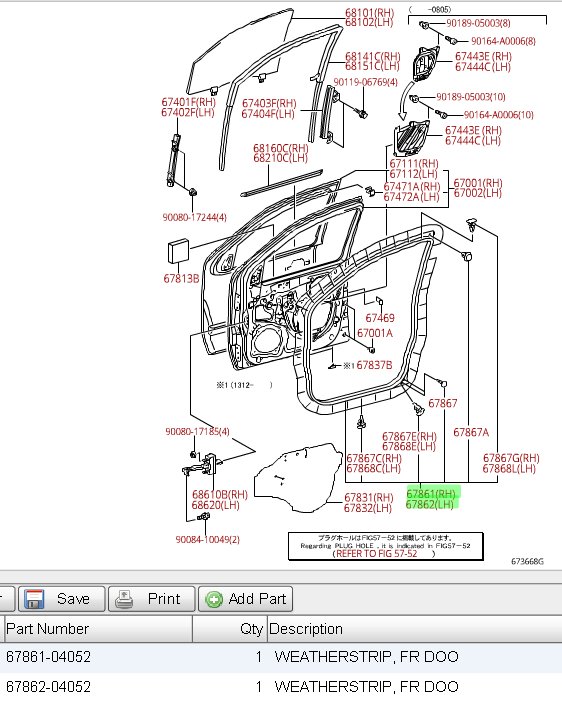
Task: Click diagram label 67472A(LH)
Action: (411, 197)
